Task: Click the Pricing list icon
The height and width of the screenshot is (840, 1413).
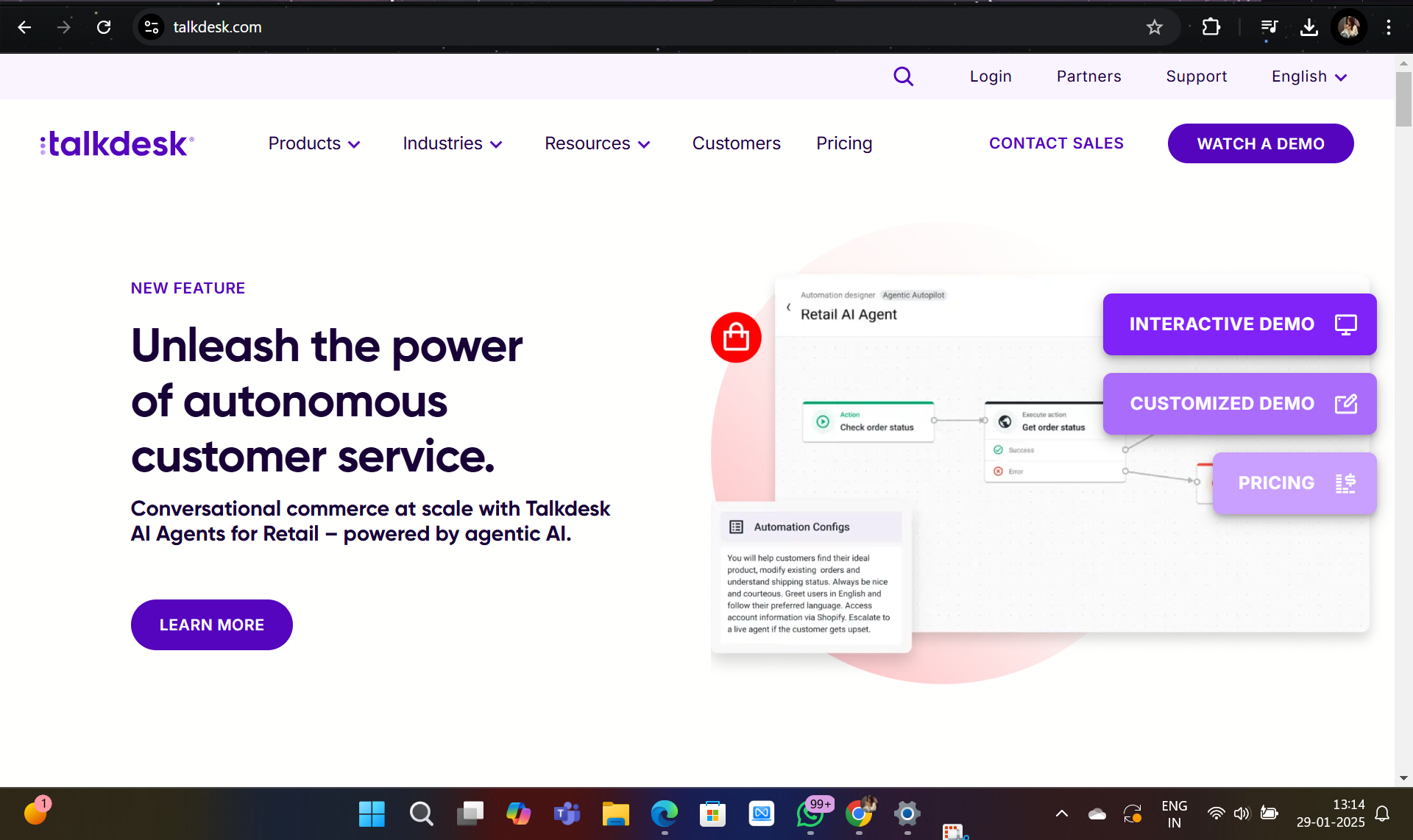Action: tap(1345, 483)
